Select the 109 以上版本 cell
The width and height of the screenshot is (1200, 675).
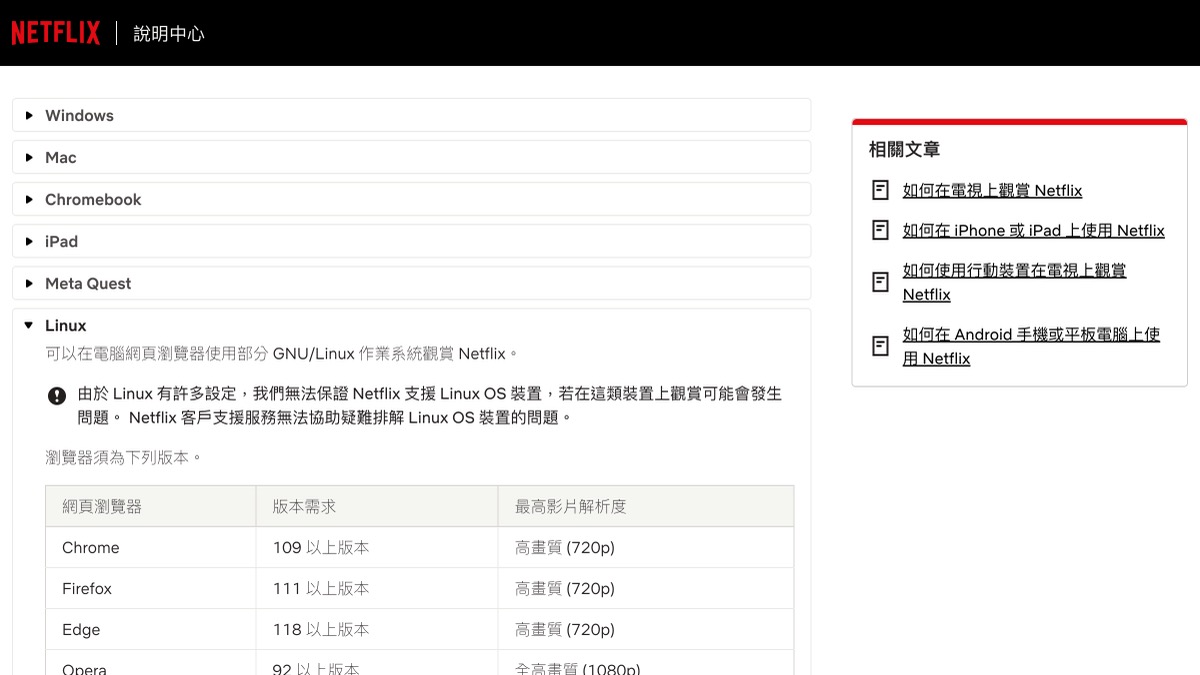[x=377, y=548]
